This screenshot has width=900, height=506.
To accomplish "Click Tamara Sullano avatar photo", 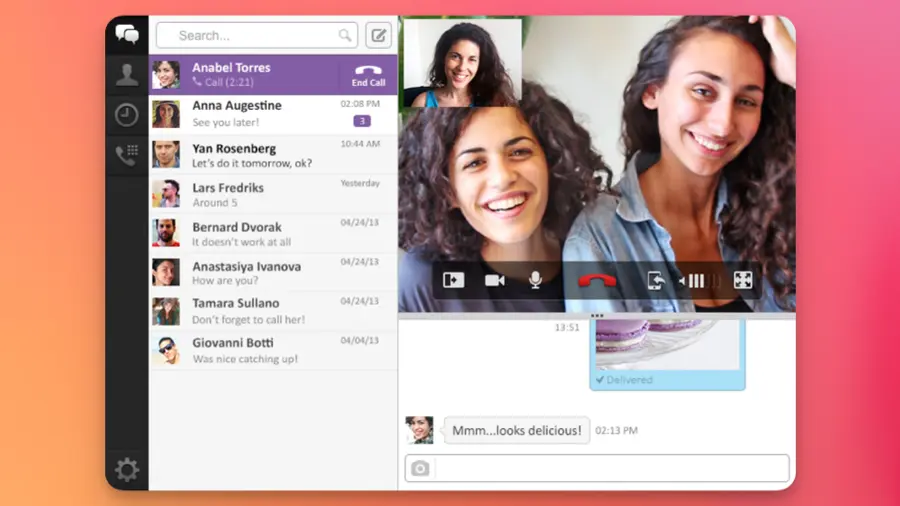I will (166, 311).
